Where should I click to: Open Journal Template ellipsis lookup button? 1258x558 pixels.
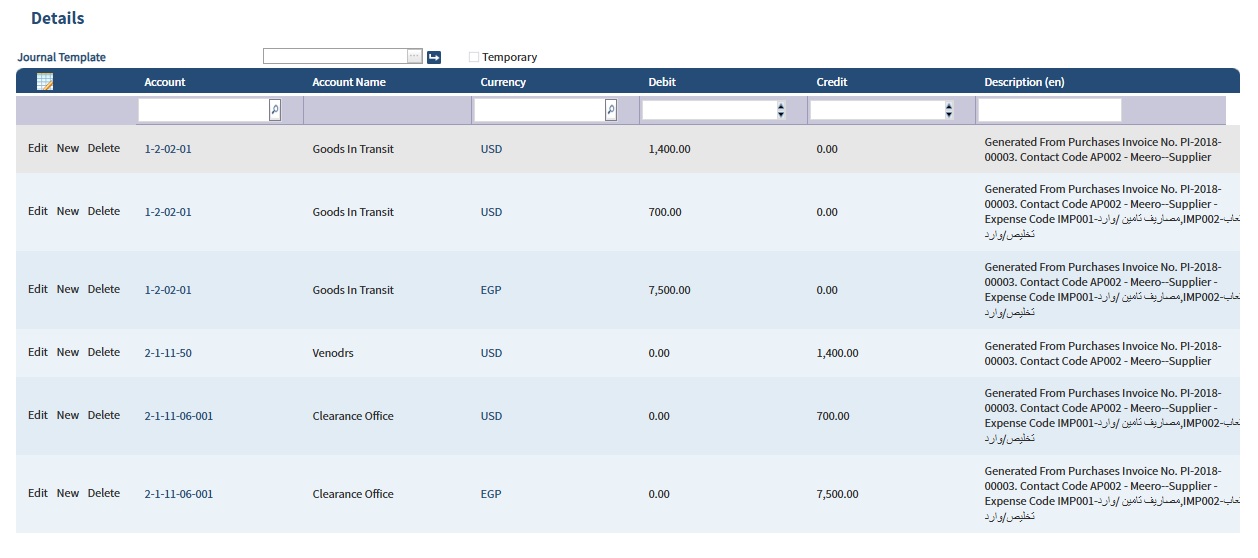tap(414, 57)
